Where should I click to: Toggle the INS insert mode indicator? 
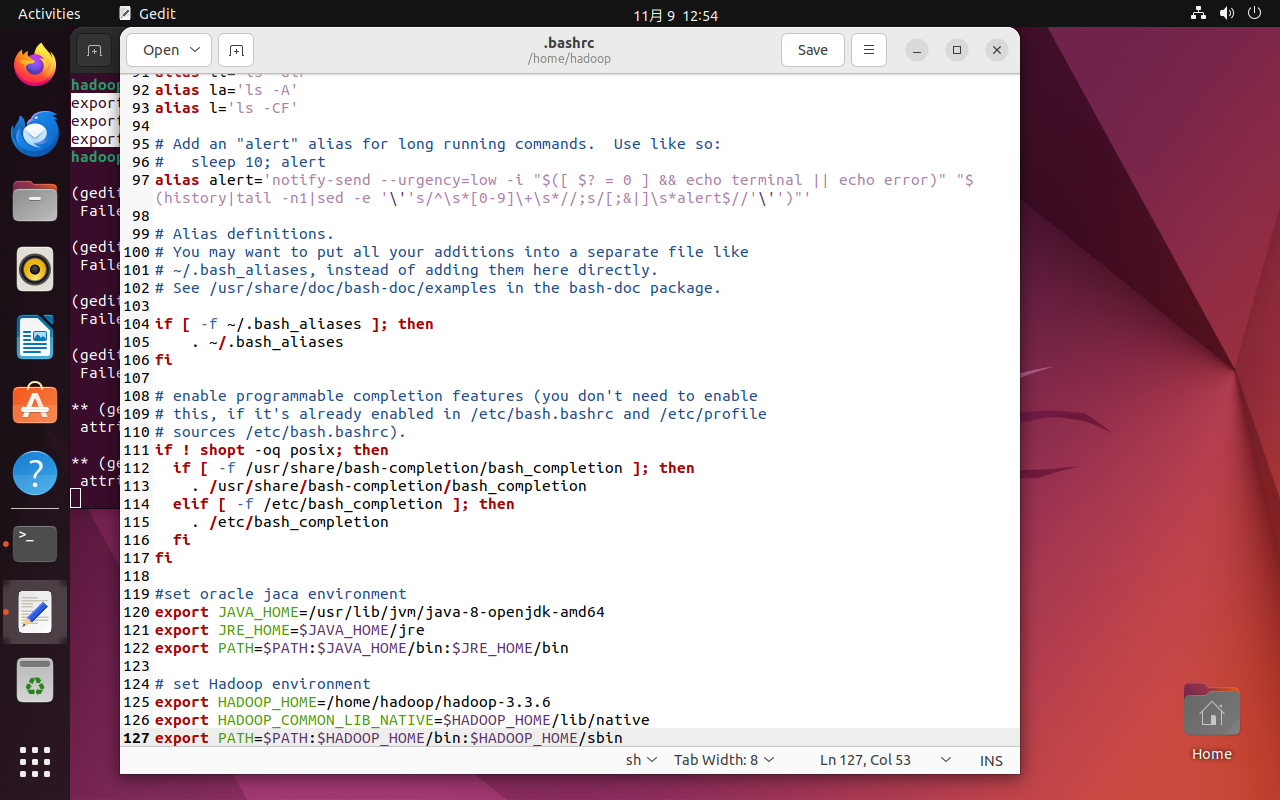[991, 760]
